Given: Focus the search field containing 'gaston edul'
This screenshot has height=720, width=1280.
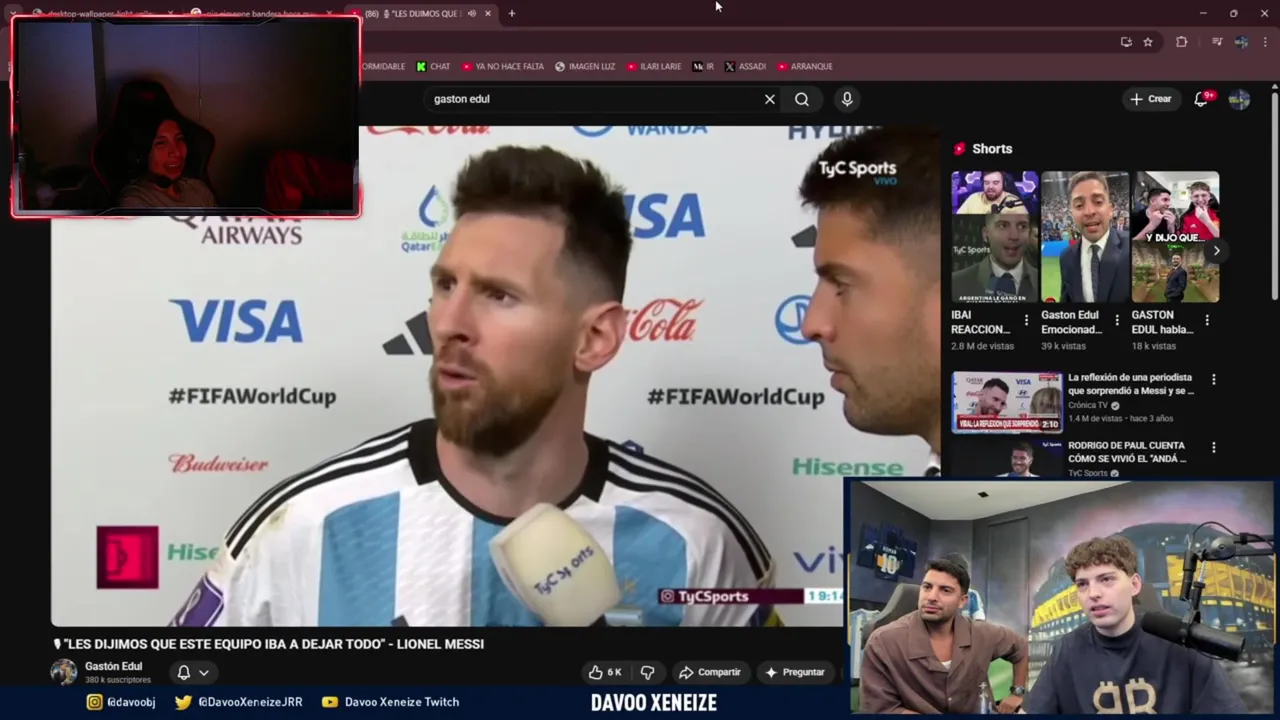Looking at the screenshot, I should pos(595,99).
